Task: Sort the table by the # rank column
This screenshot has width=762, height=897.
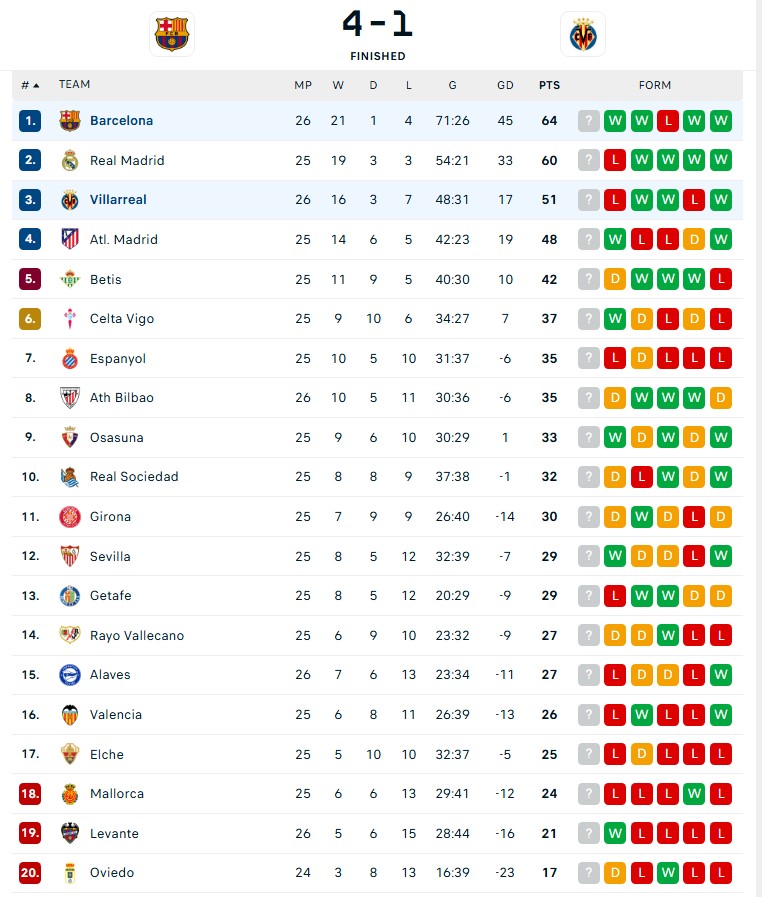Action: [x=30, y=85]
